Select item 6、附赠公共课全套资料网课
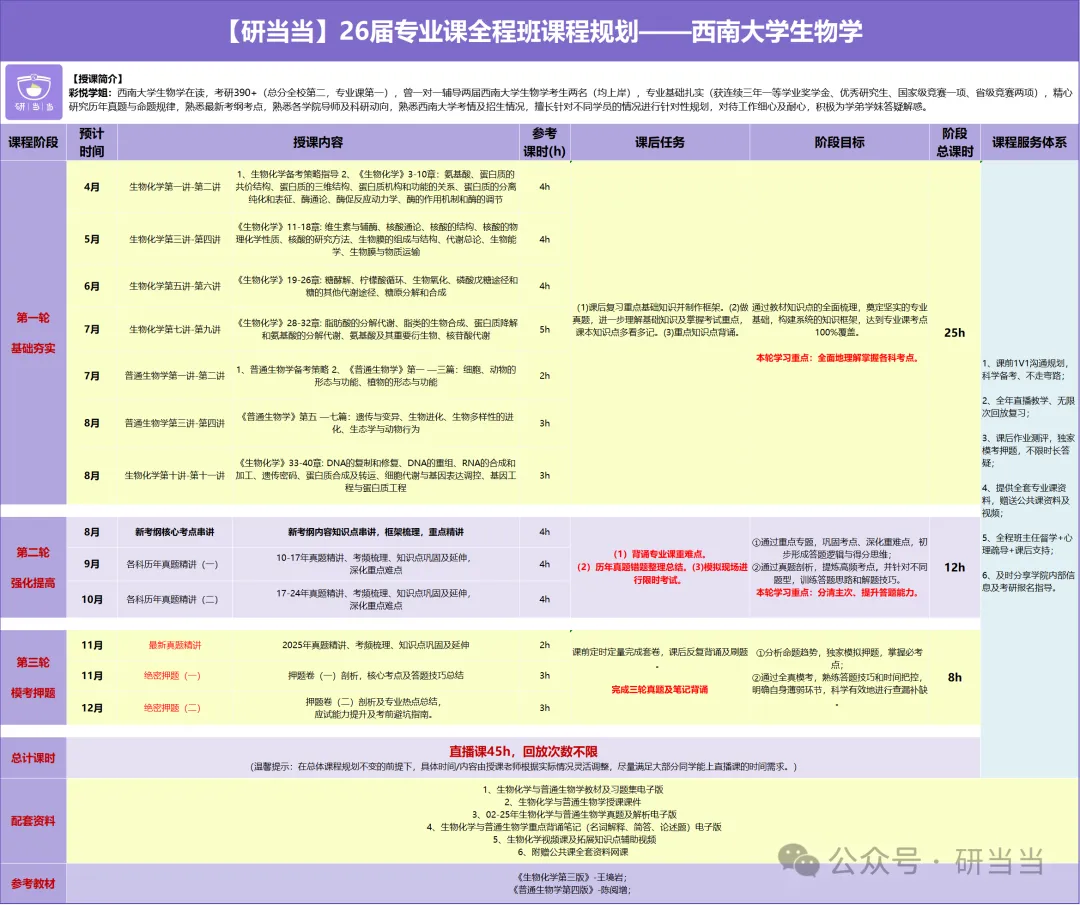The height and width of the screenshot is (905, 1080). pyautogui.click(x=573, y=853)
